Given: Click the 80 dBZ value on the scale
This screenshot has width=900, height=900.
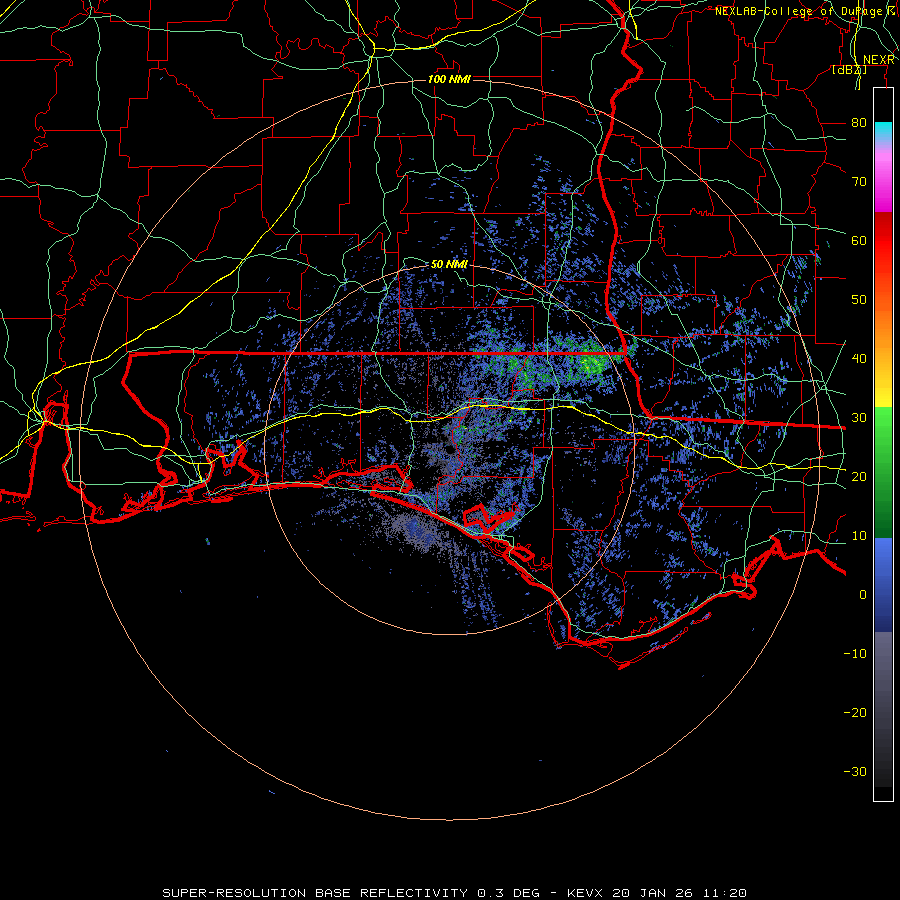Looking at the screenshot, I should tap(859, 123).
